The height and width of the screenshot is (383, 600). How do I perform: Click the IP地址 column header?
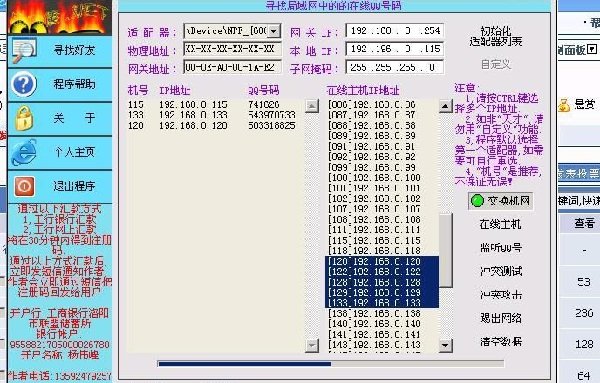click(174, 91)
